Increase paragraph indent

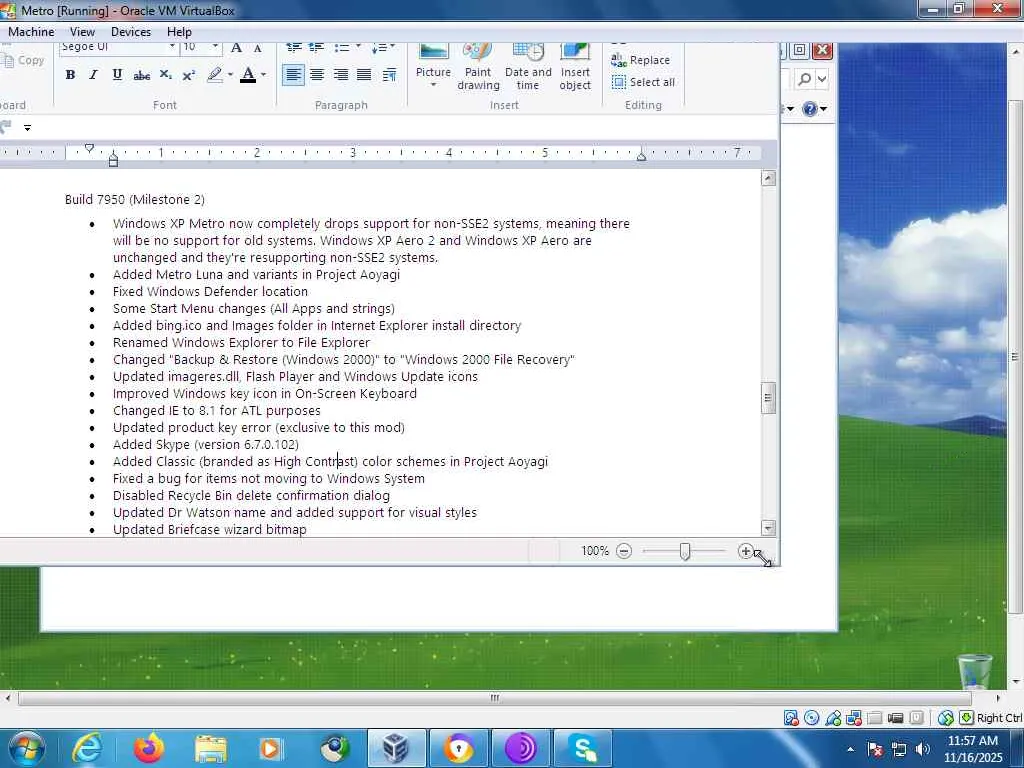(317, 48)
